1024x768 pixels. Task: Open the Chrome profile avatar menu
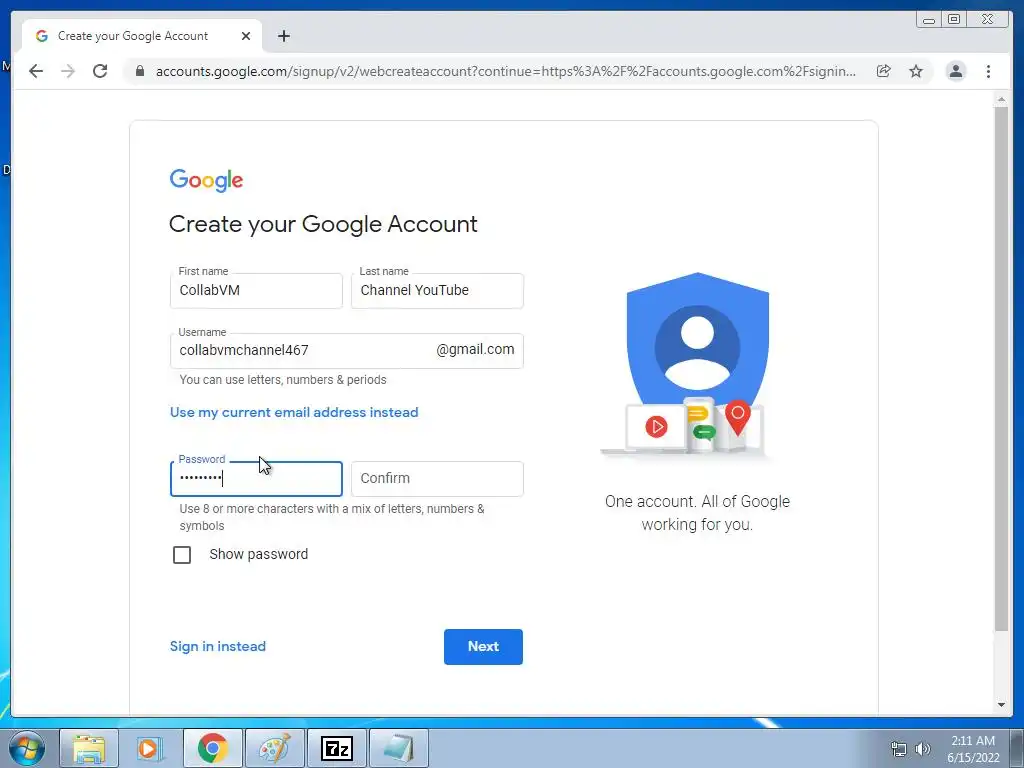955,71
